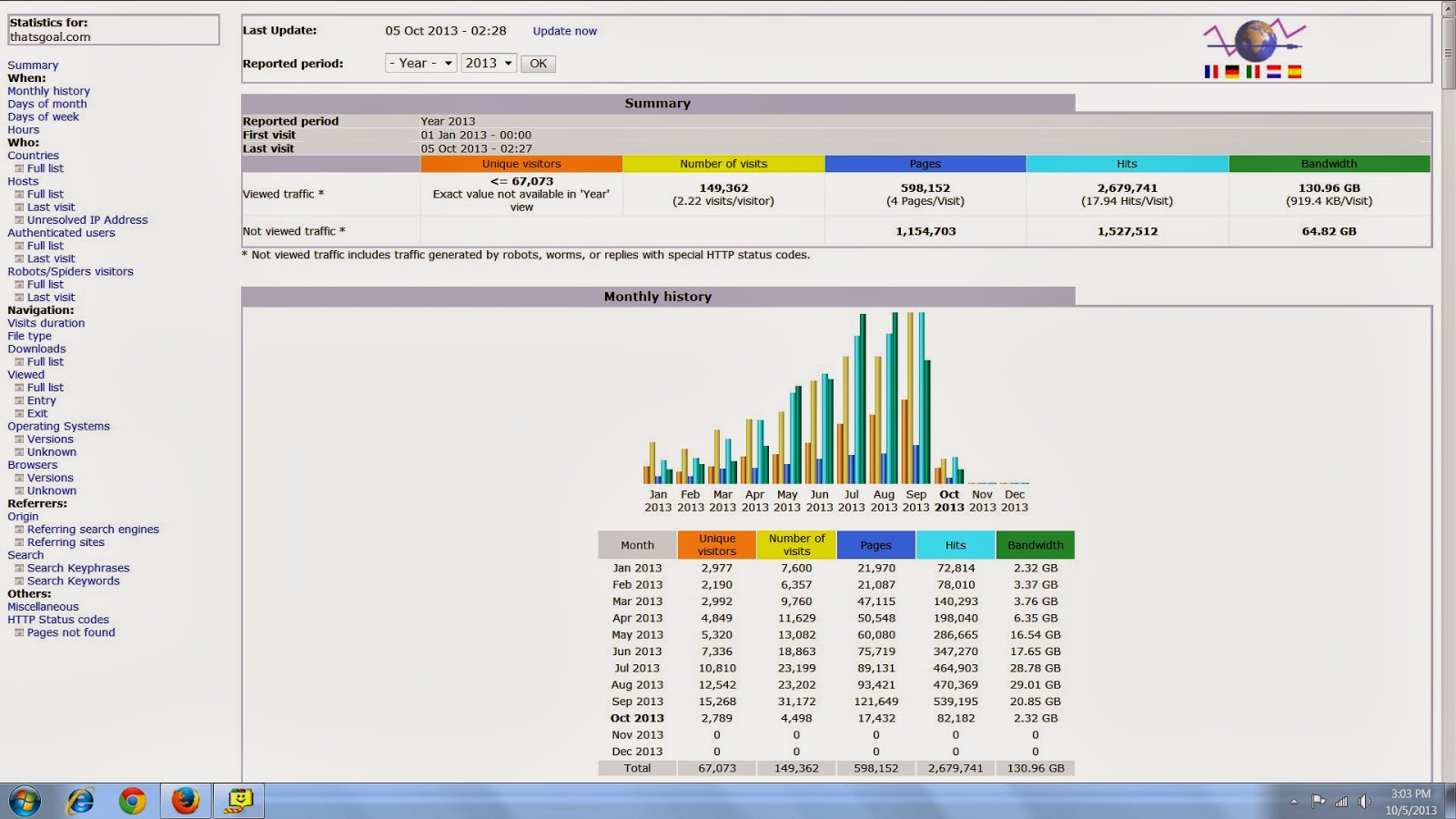Click the Bandwidth green summary header
The height and width of the screenshot is (819, 1456).
[1329, 164]
